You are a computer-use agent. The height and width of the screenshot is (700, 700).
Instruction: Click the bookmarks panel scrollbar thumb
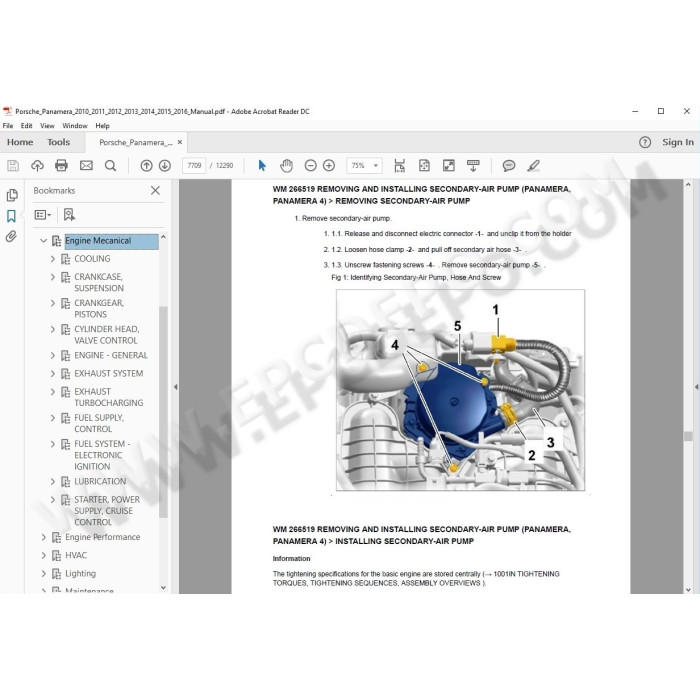pos(163,412)
